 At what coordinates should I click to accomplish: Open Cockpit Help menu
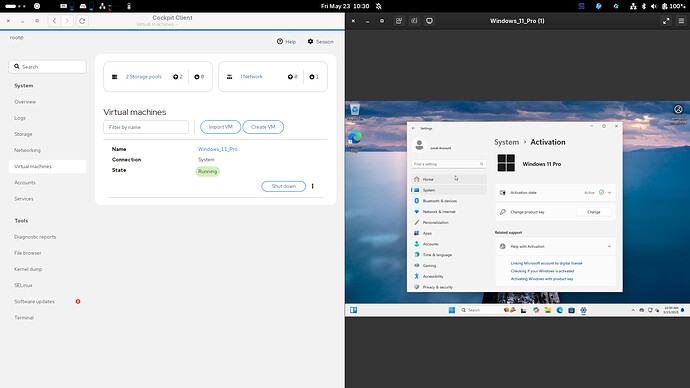286,41
